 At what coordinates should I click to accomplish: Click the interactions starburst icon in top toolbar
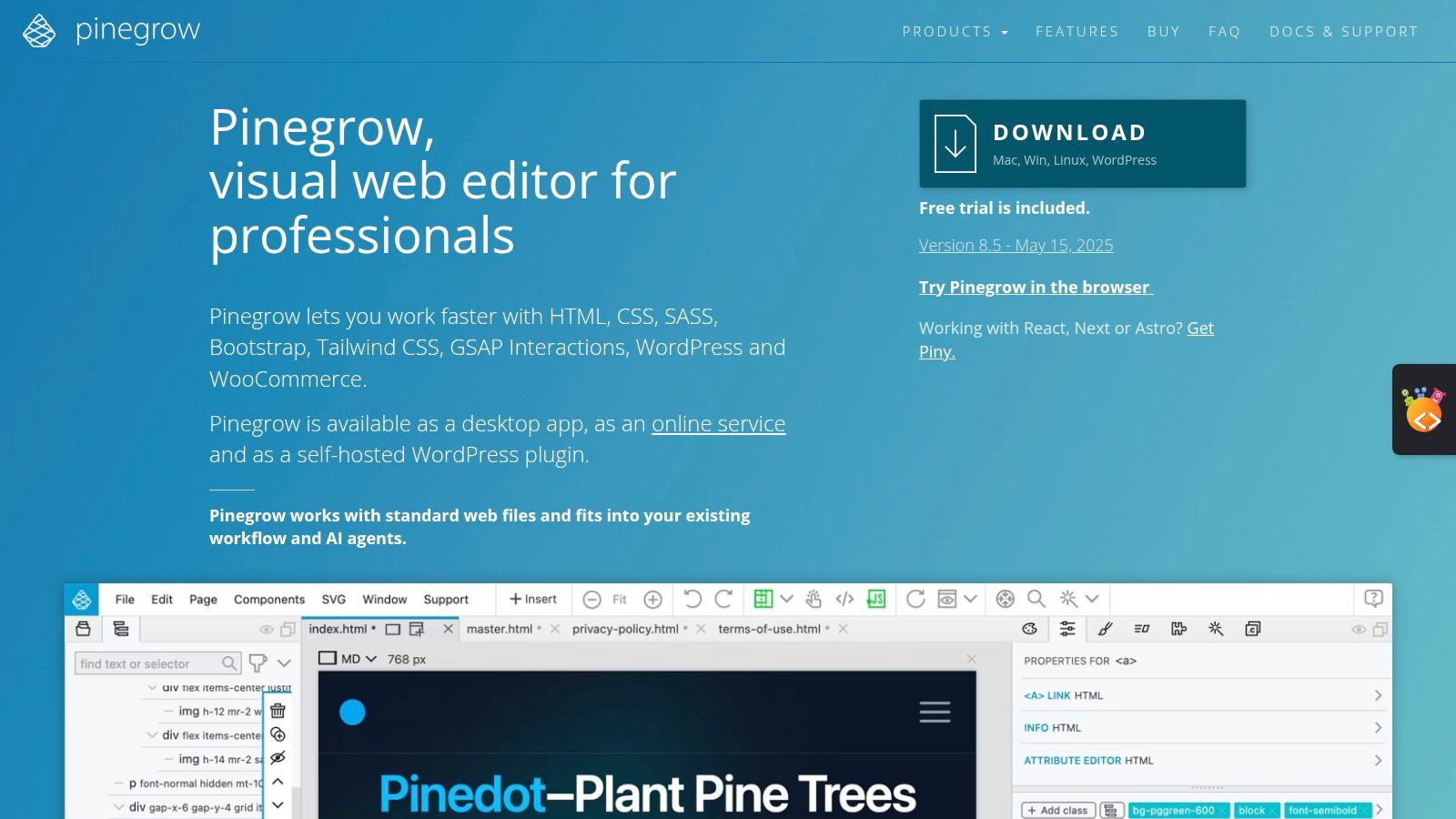[x=1068, y=599]
